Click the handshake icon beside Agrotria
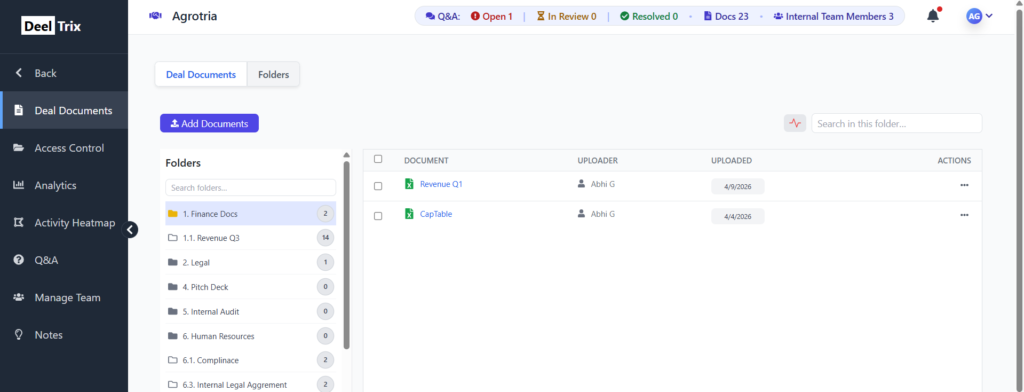 pyautogui.click(x=155, y=16)
